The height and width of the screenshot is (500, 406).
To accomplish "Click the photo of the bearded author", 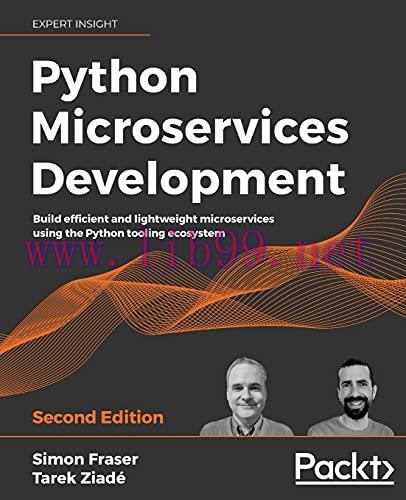I will [351, 397].
